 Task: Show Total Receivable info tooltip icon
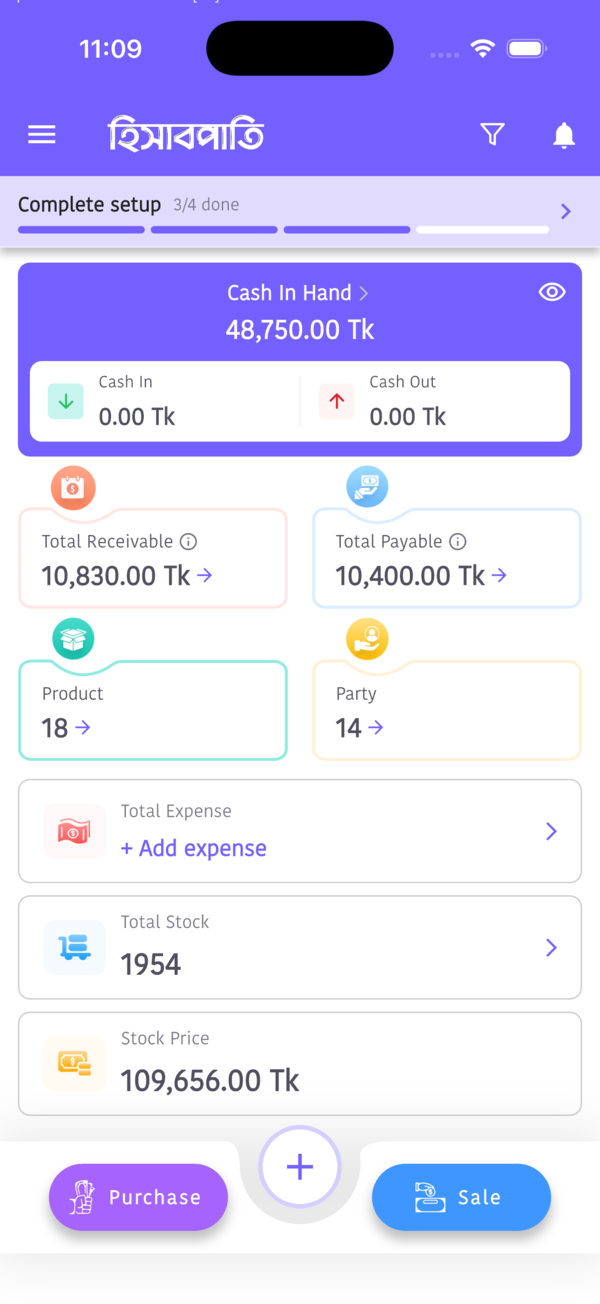188,541
